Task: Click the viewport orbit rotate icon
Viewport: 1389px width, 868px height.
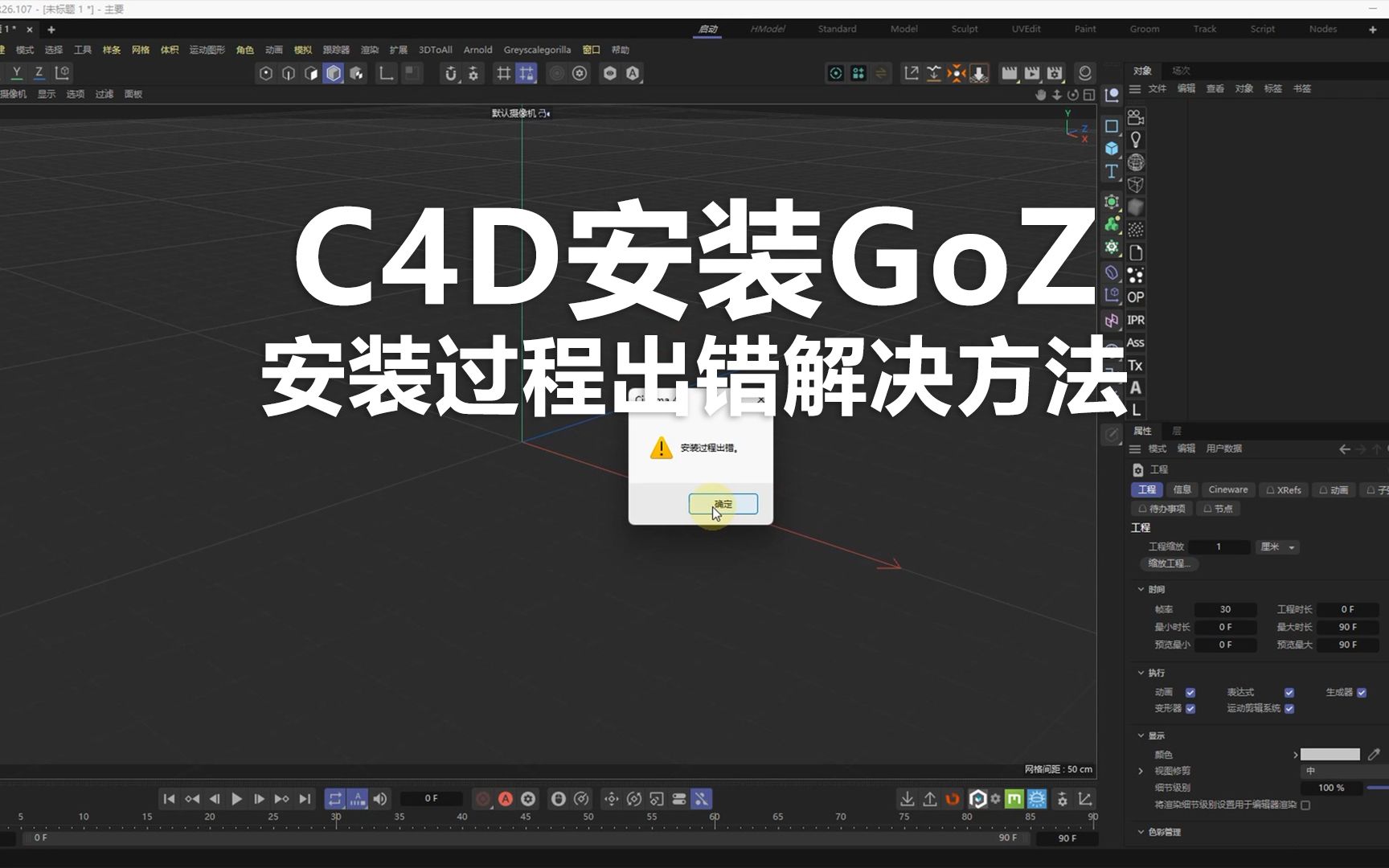Action: (1073, 95)
